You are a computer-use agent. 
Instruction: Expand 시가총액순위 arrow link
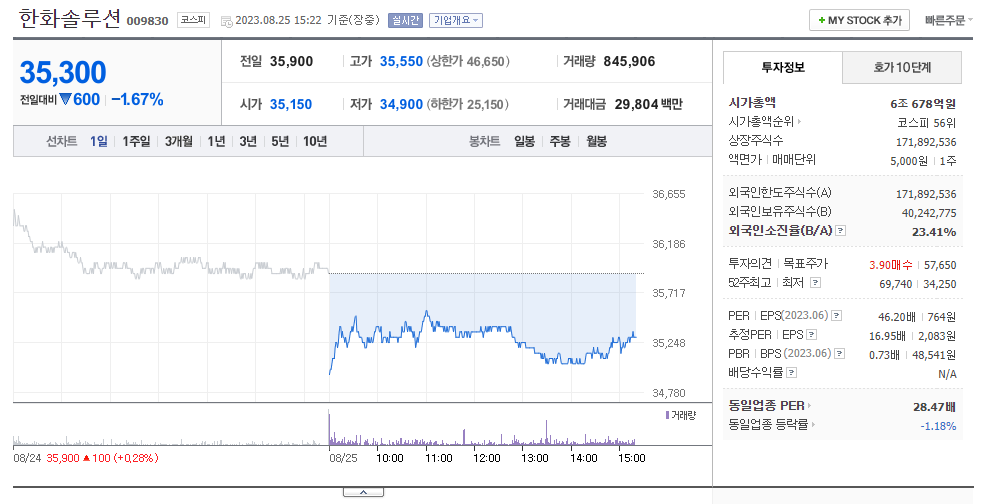pos(765,121)
